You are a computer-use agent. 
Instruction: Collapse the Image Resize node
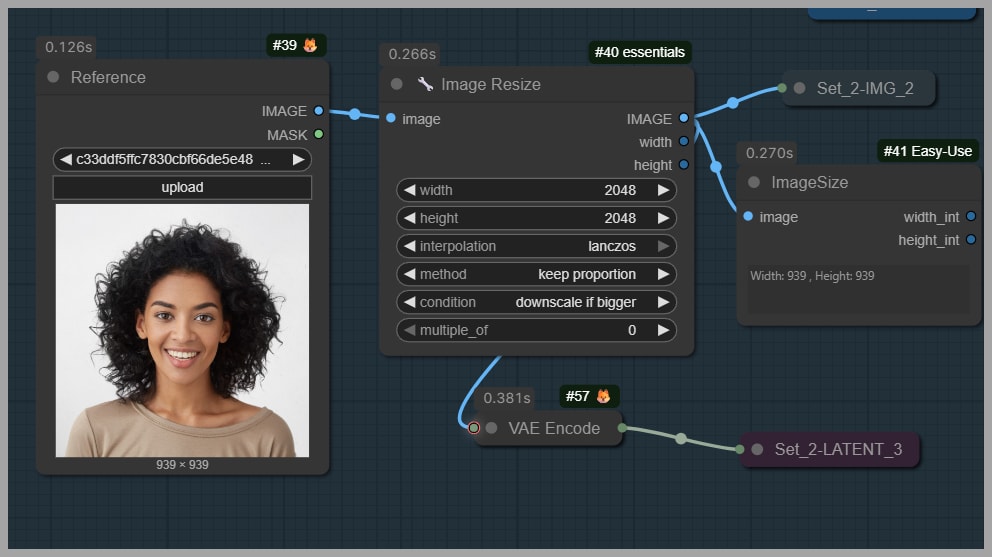point(397,84)
